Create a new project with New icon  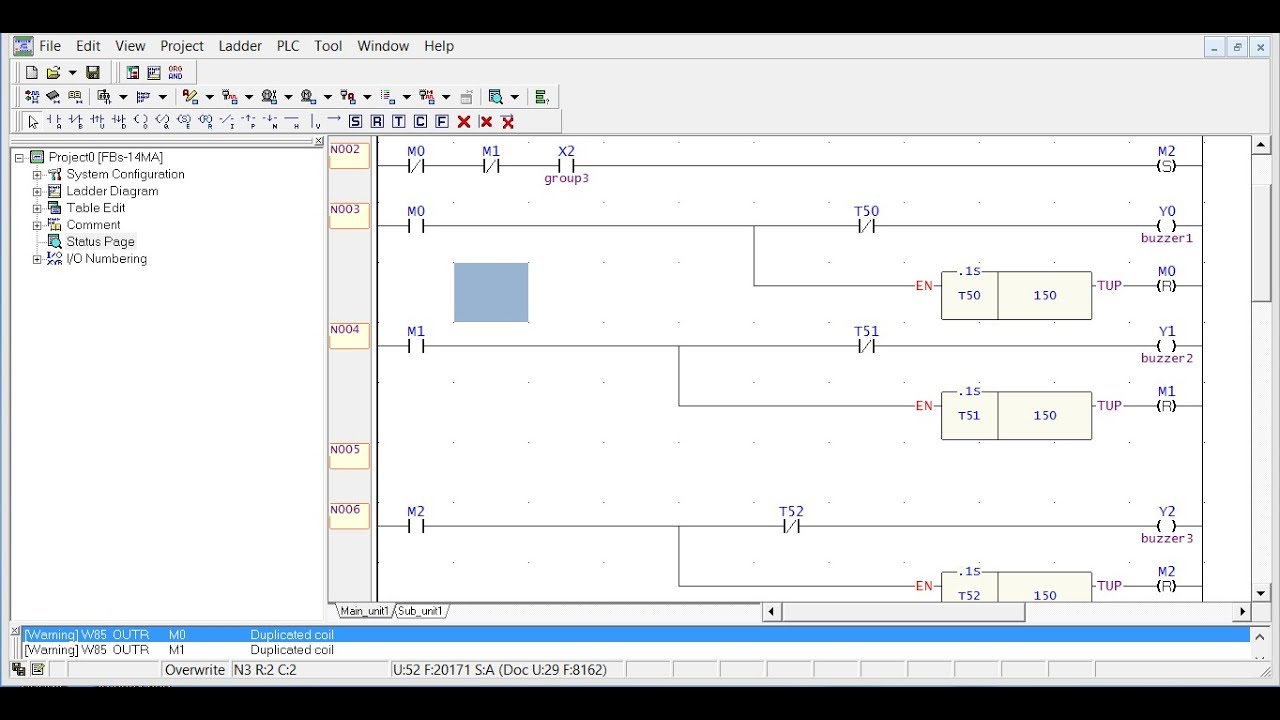[x=31, y=73]
